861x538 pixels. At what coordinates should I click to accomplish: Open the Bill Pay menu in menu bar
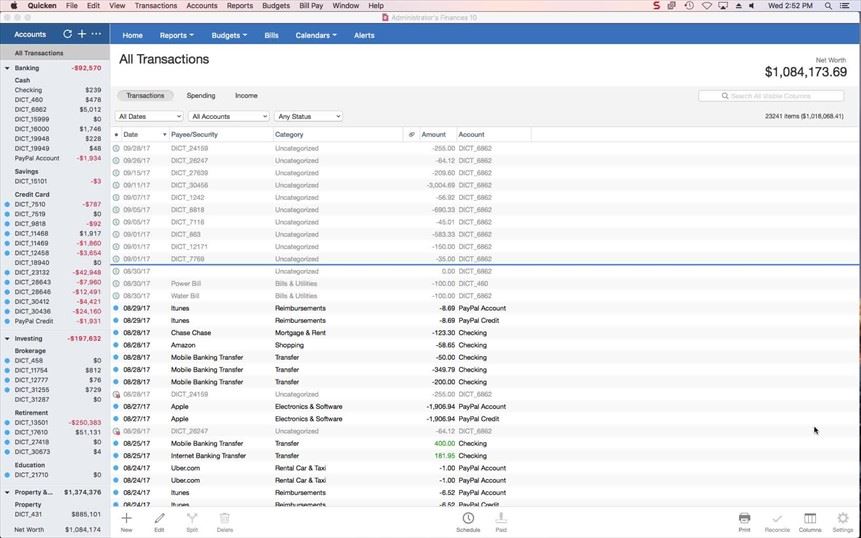pyautogui.click(x=311, y=5)
